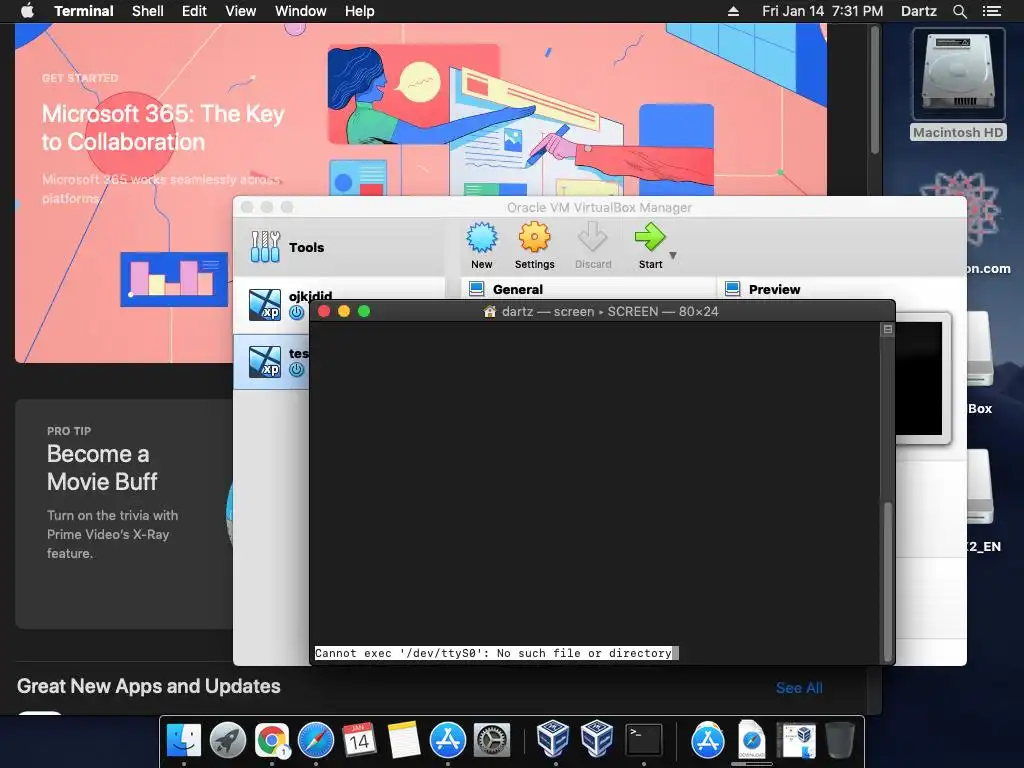Image resolution: width=1024 pixels, height=768 pixels.
Task: Click the Dartz user name in menu bar
Action: (x=918, y=11)
